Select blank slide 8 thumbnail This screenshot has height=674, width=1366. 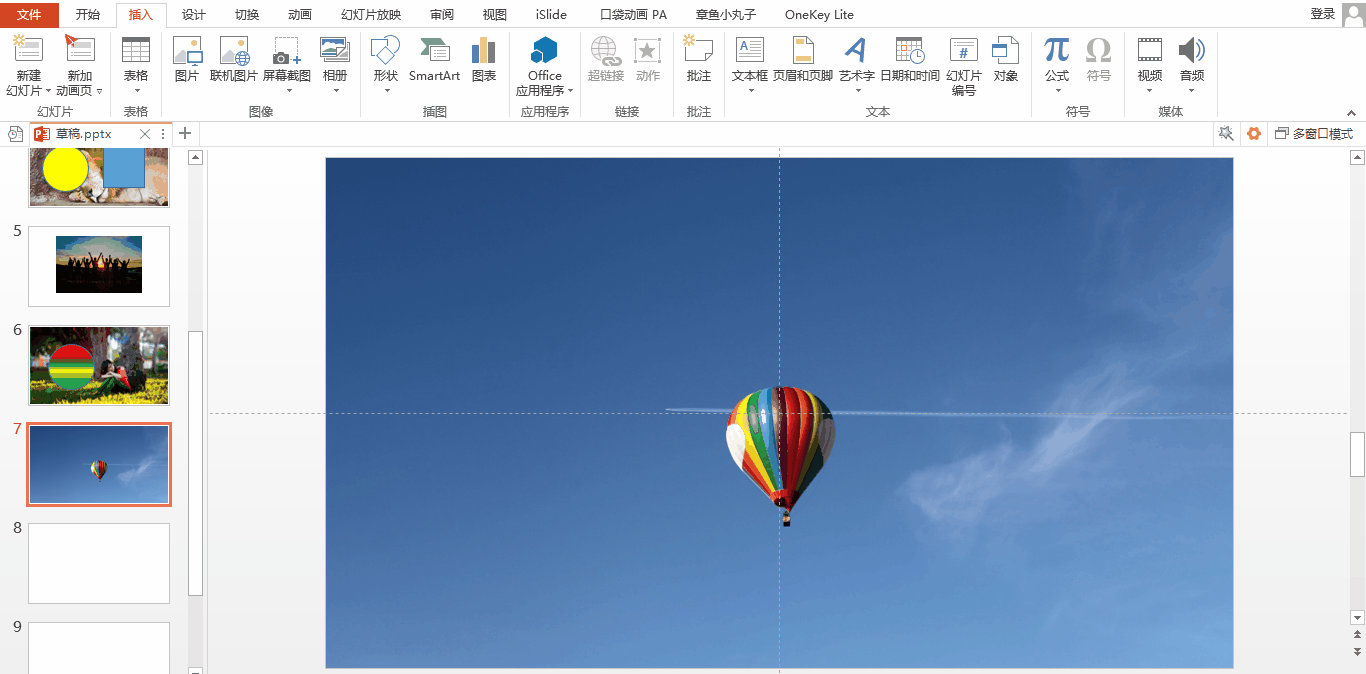tap(99, 563)
